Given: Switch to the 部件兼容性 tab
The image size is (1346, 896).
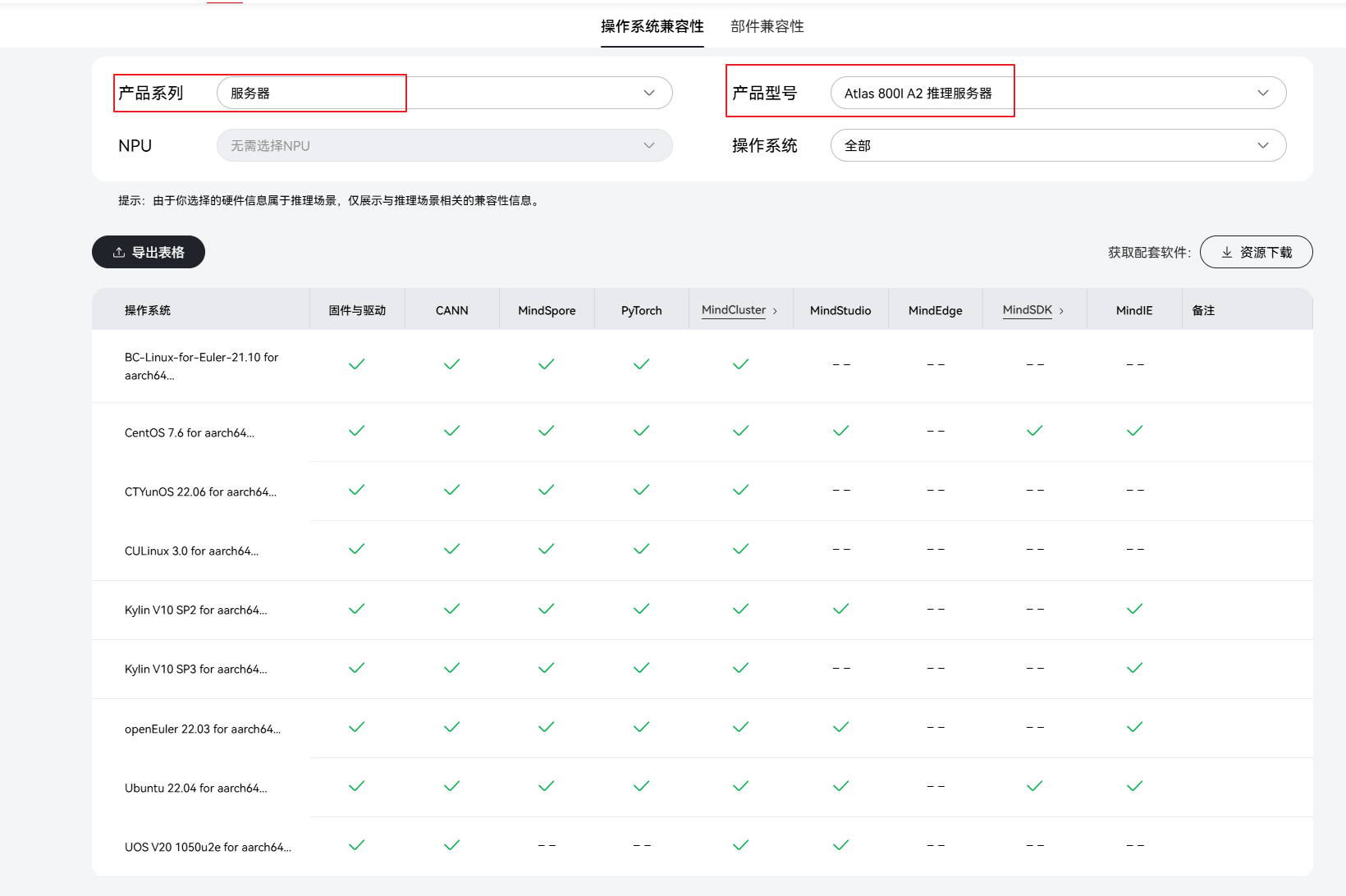Looking at the screenshot, I should (767, 26).
